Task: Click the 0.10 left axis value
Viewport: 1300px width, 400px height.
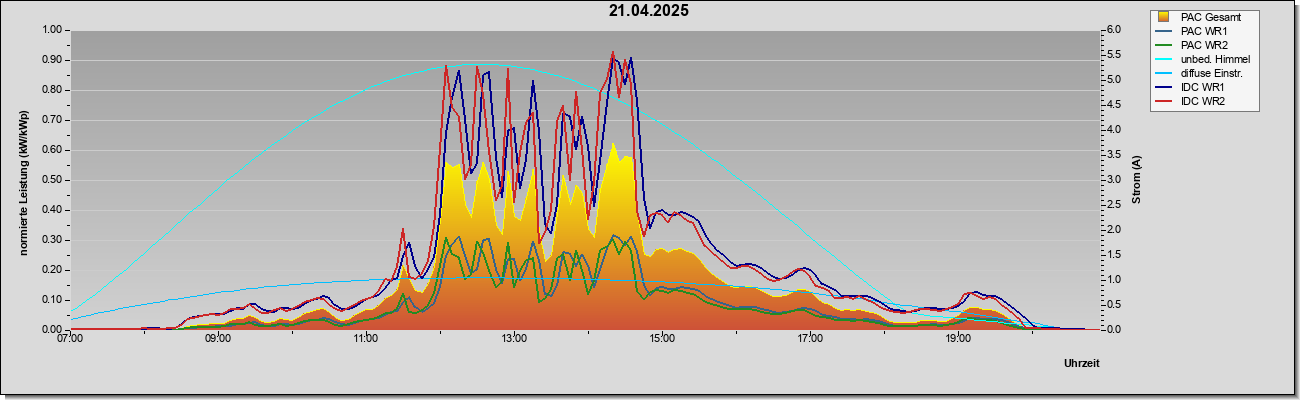Action: (52, 300)
